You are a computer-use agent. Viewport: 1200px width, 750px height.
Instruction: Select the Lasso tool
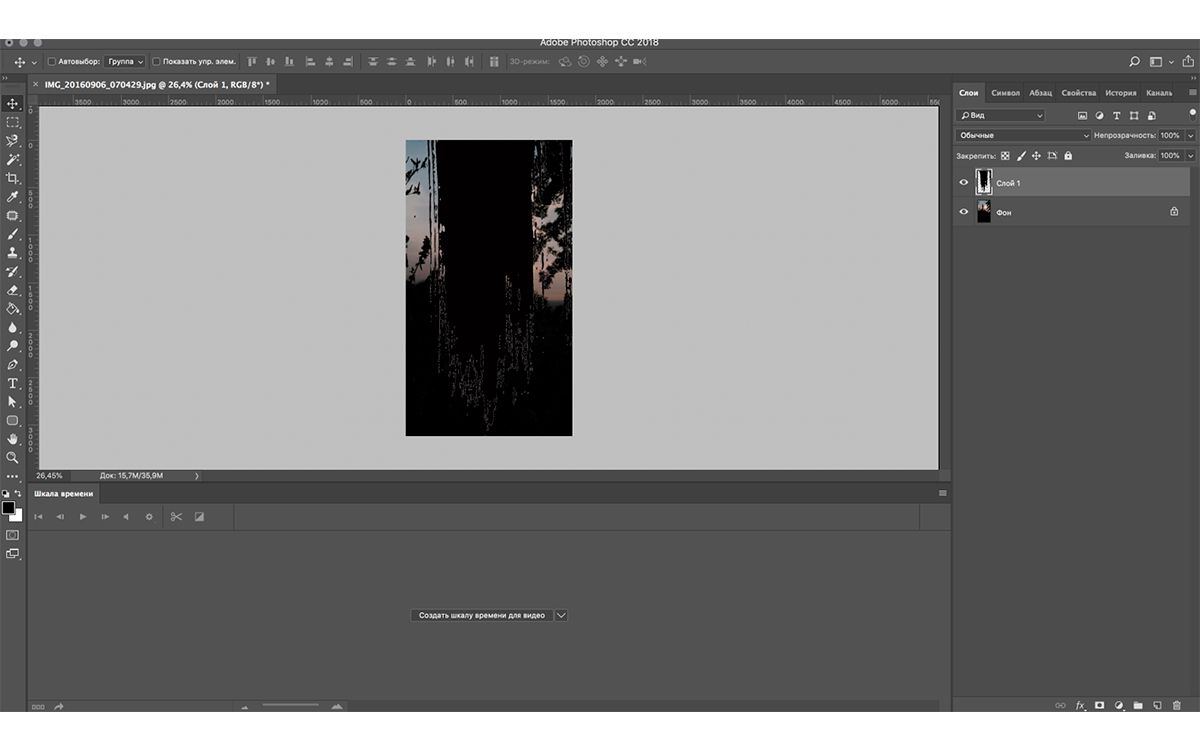point(13,141)
